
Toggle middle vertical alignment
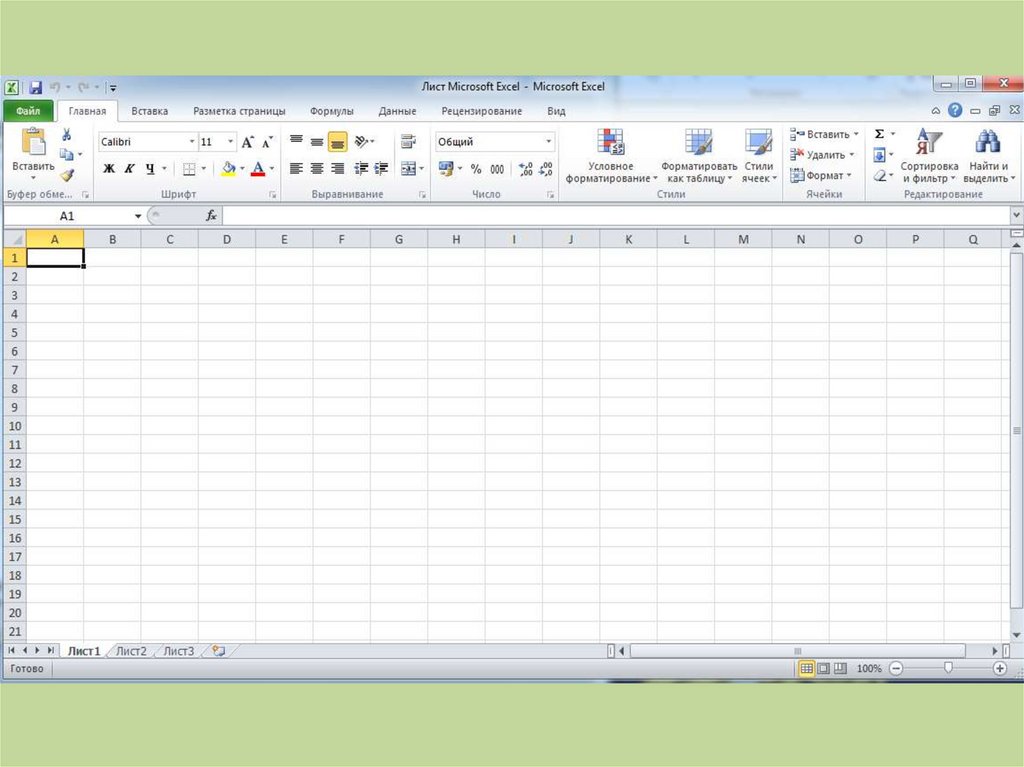pyautogui.click(x=317, y=141)
